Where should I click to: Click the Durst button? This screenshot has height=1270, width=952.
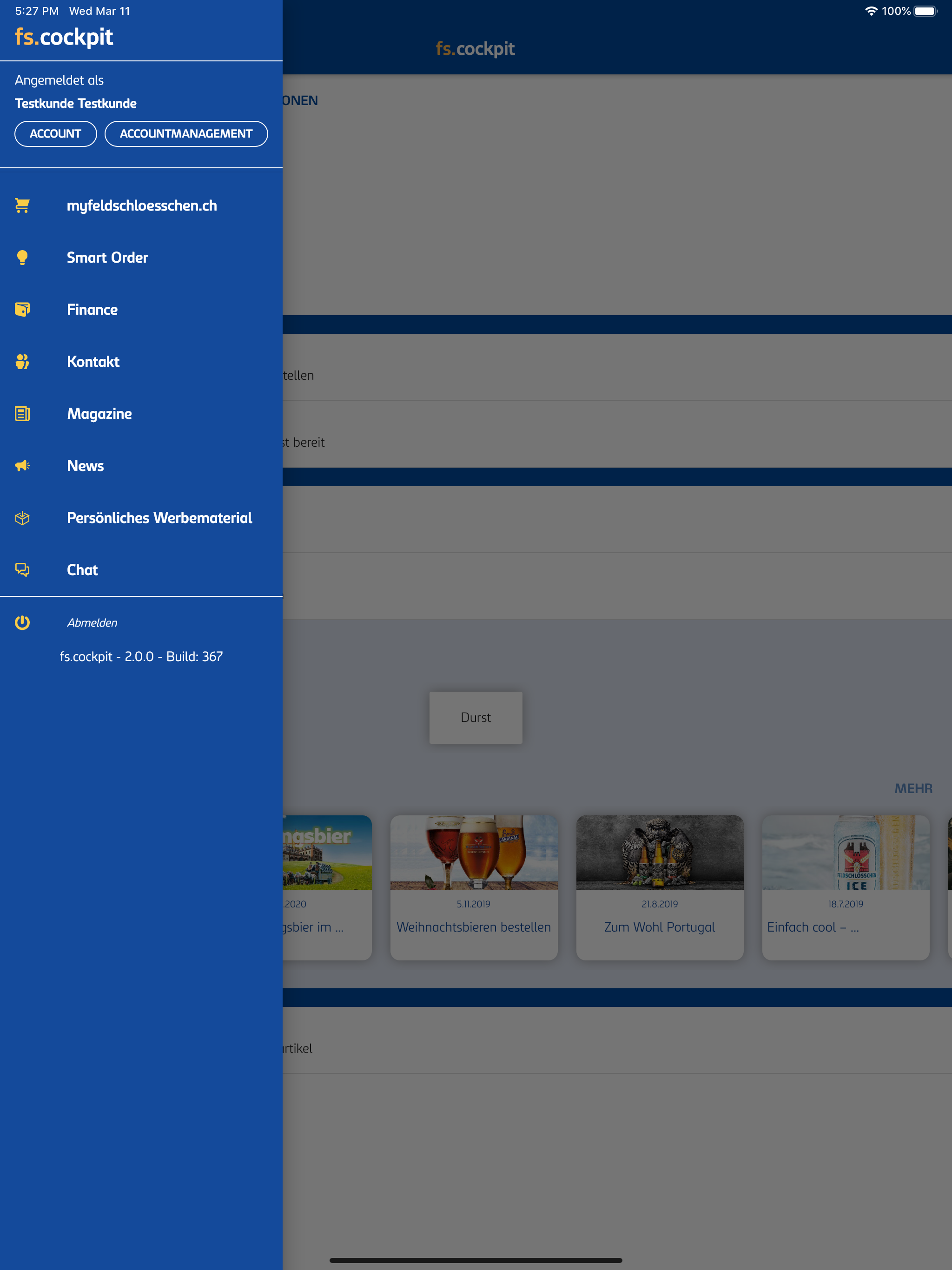coord(476,718)
